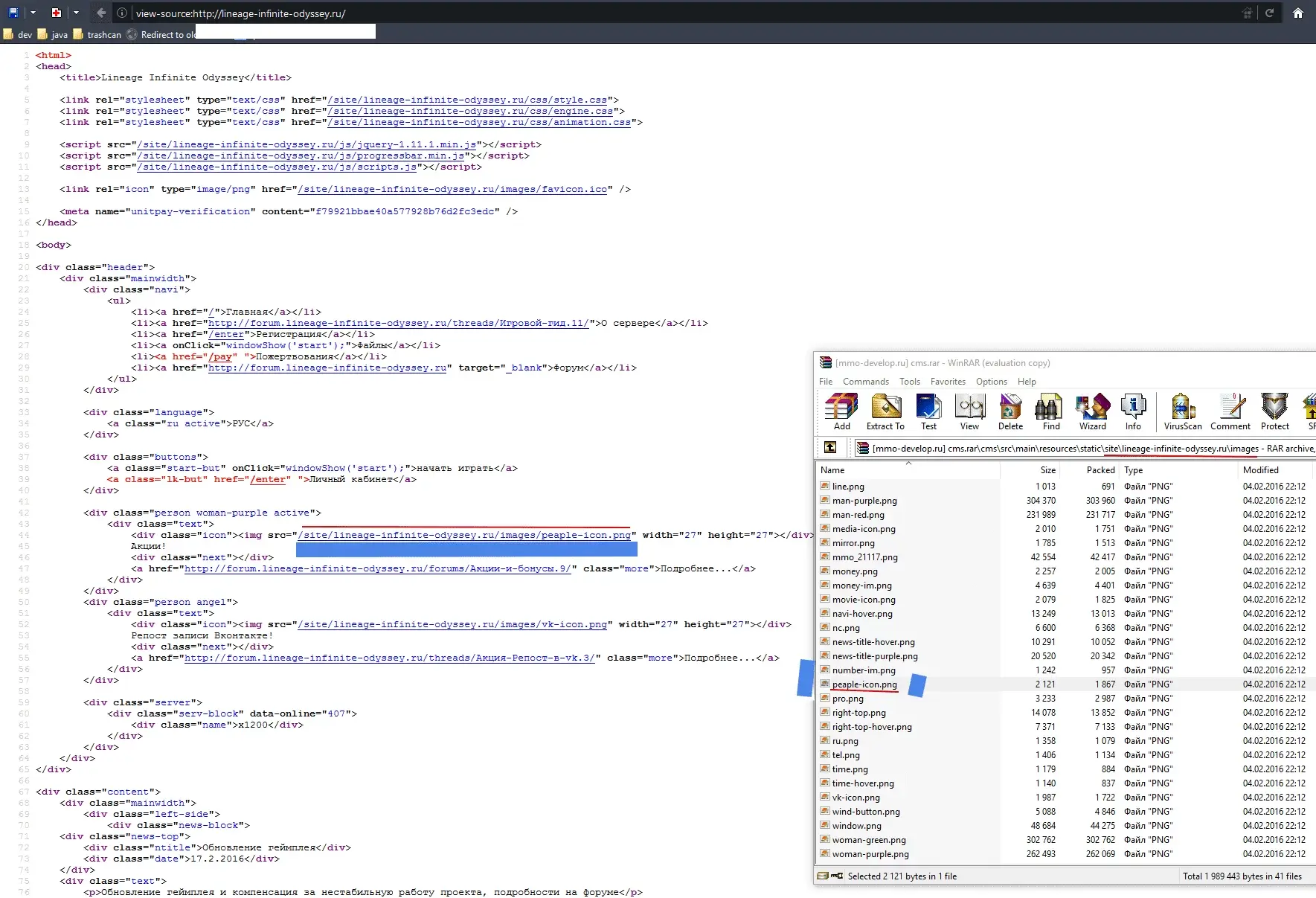Open favicon.ico link in source
This screenshot has width=1316, height=898.
pyautogui.click(x=452, y=189)
